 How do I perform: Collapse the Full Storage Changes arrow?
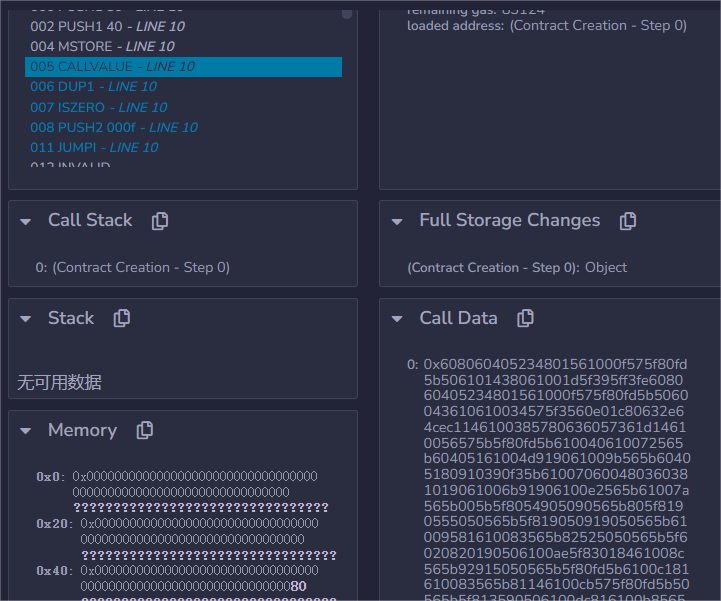(397, 221)
